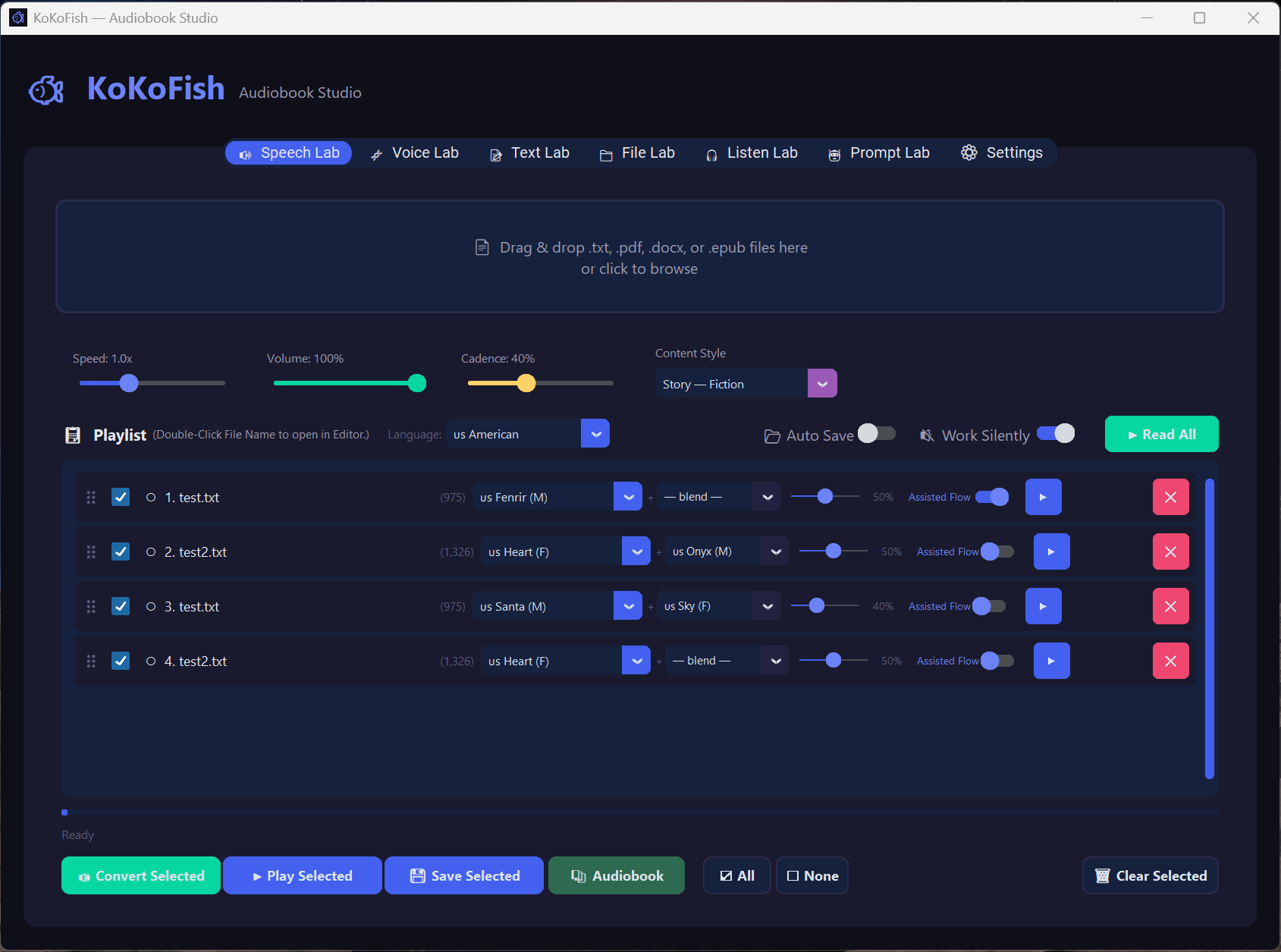Viewport: 1281px width, 952px height.
Task: Click the Clear Selected button
Action: tap(1151, 875)
